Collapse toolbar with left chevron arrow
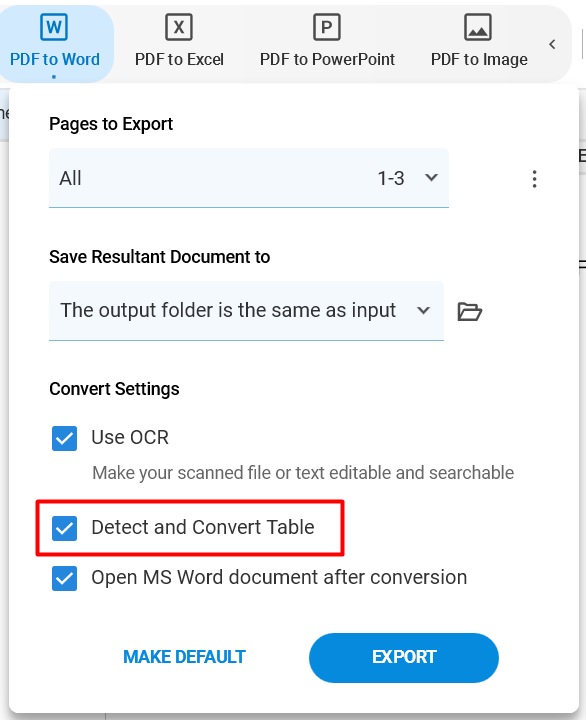The width and height of the screenshot is (586, 720). (552, 45)
